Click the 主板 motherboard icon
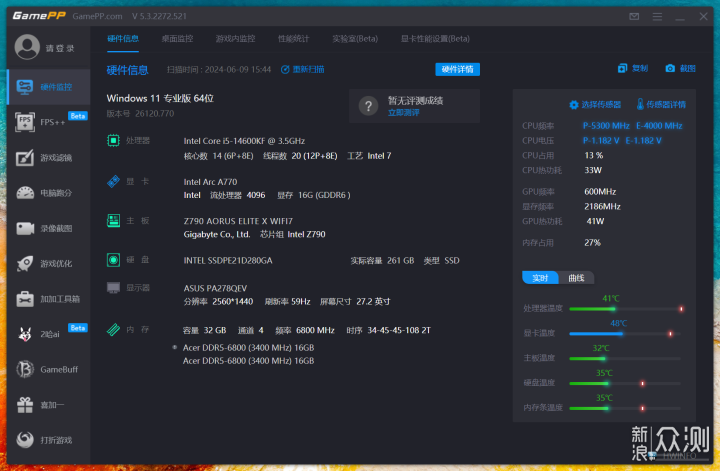Screen dimensions: 720x471 (x=113, y=220)
